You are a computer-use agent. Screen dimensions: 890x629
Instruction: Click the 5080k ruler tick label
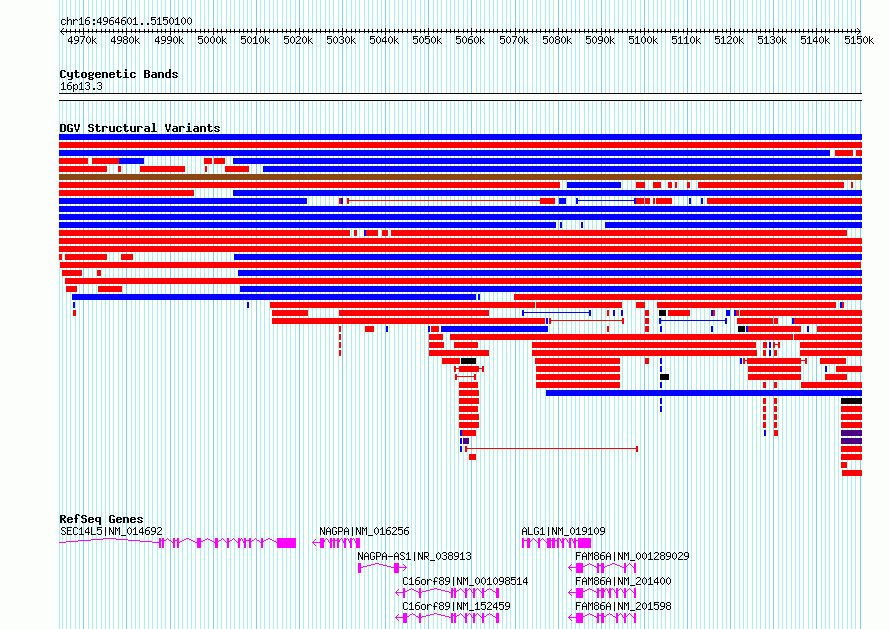click(557, 40)
